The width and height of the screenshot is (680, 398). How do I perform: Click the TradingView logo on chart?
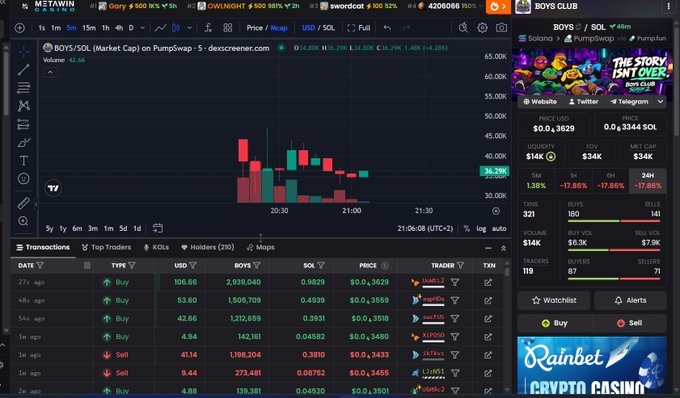click(53, 188)
